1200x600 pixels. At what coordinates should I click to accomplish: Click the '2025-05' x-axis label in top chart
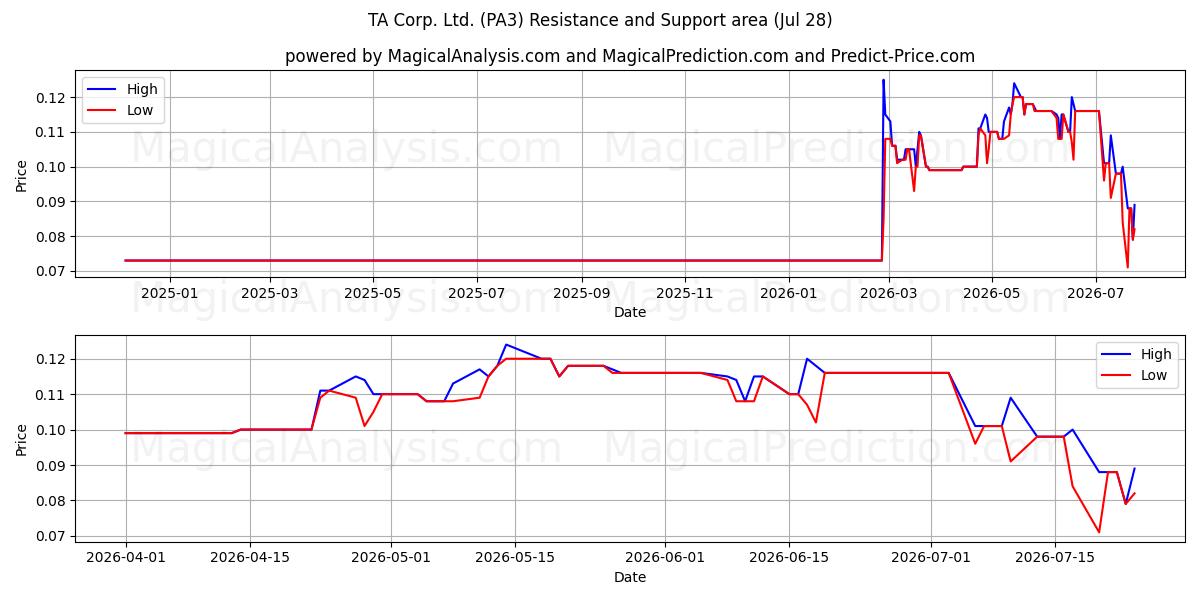[373, 293]
